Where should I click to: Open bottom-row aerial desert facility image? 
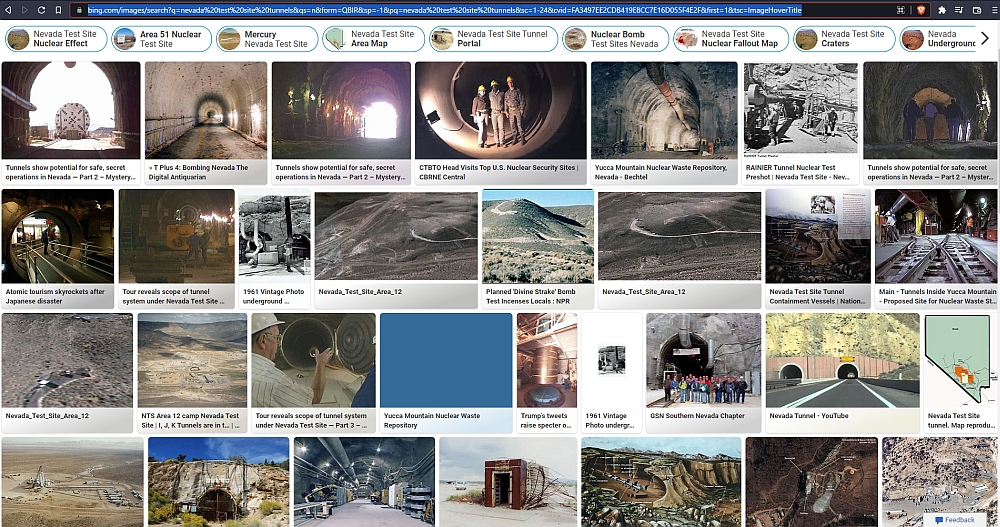tap(73, 482)
